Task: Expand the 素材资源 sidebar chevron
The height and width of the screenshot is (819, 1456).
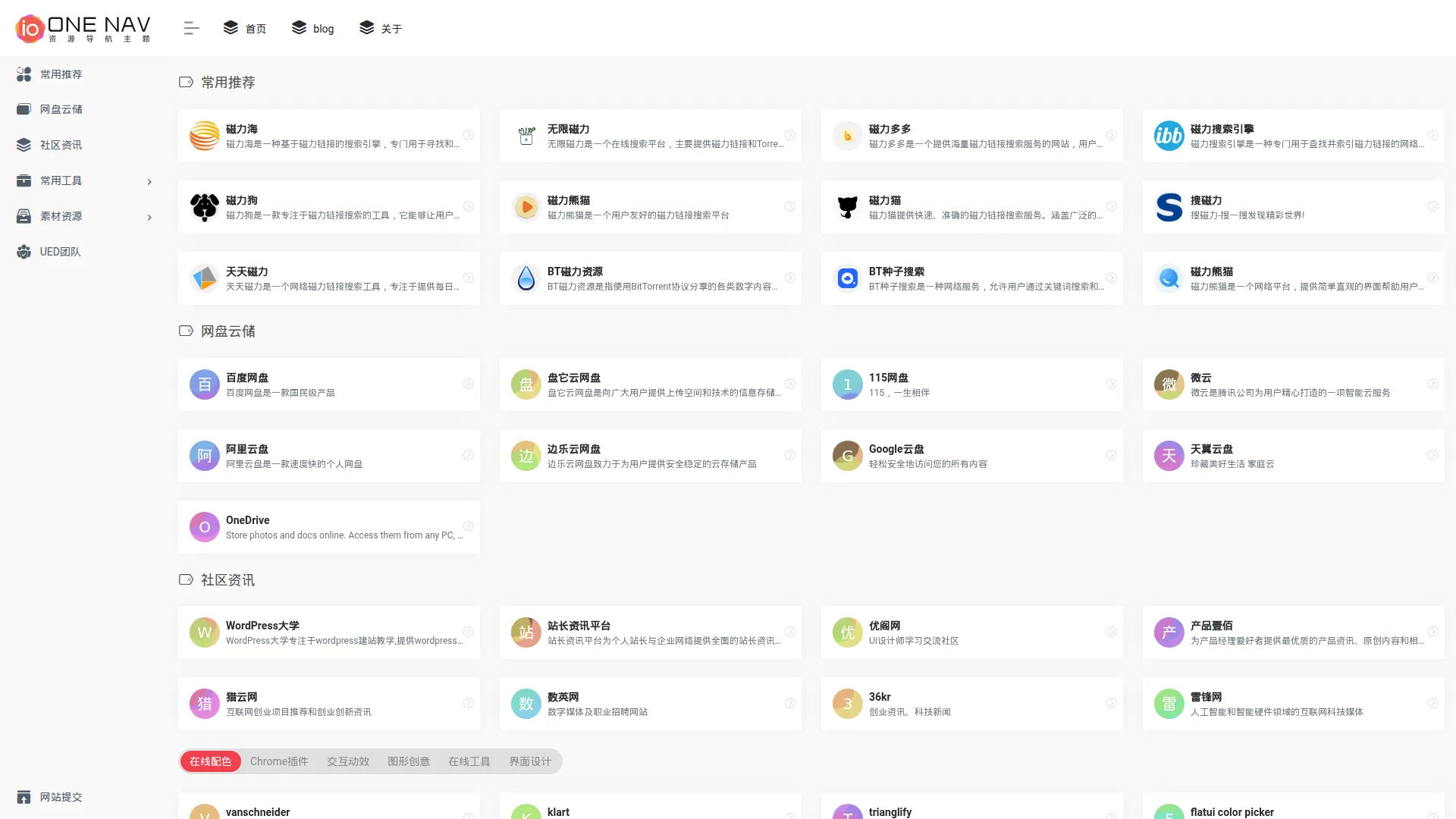Action: (149, 217)
